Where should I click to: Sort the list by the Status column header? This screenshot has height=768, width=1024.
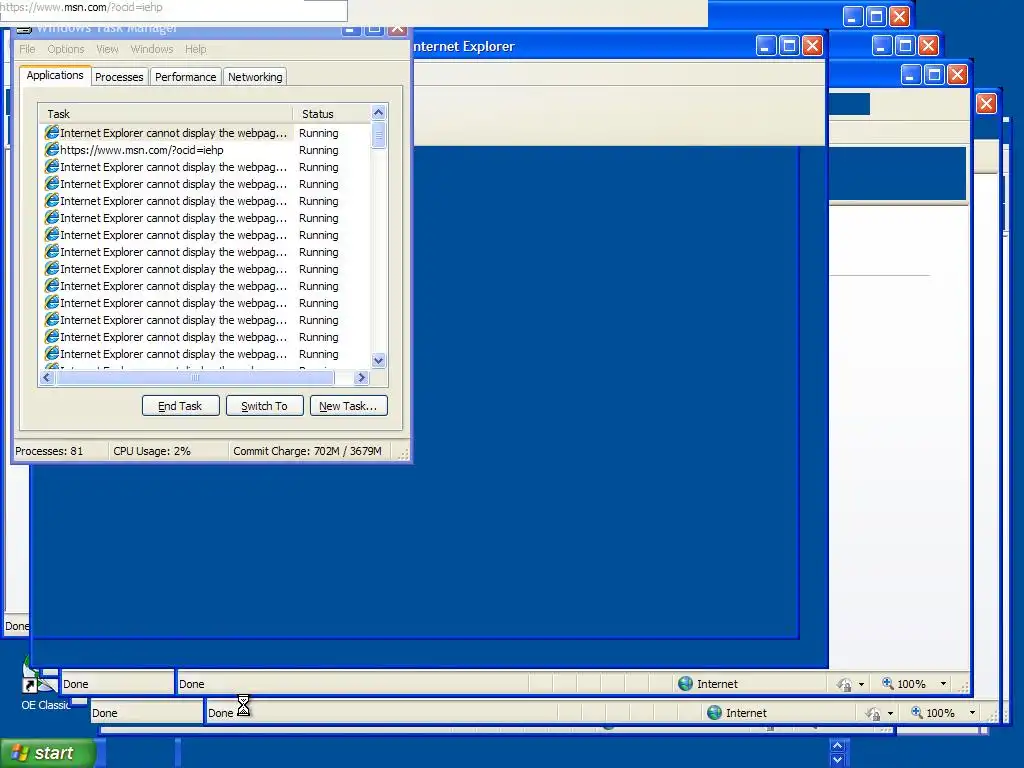pos(331,114)
